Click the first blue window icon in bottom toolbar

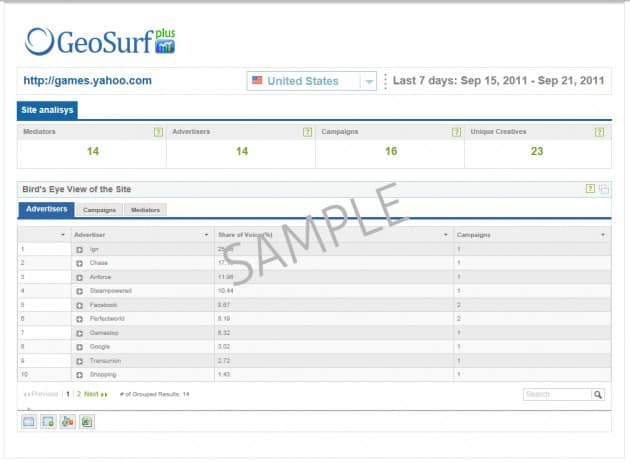tap(29, 422)
